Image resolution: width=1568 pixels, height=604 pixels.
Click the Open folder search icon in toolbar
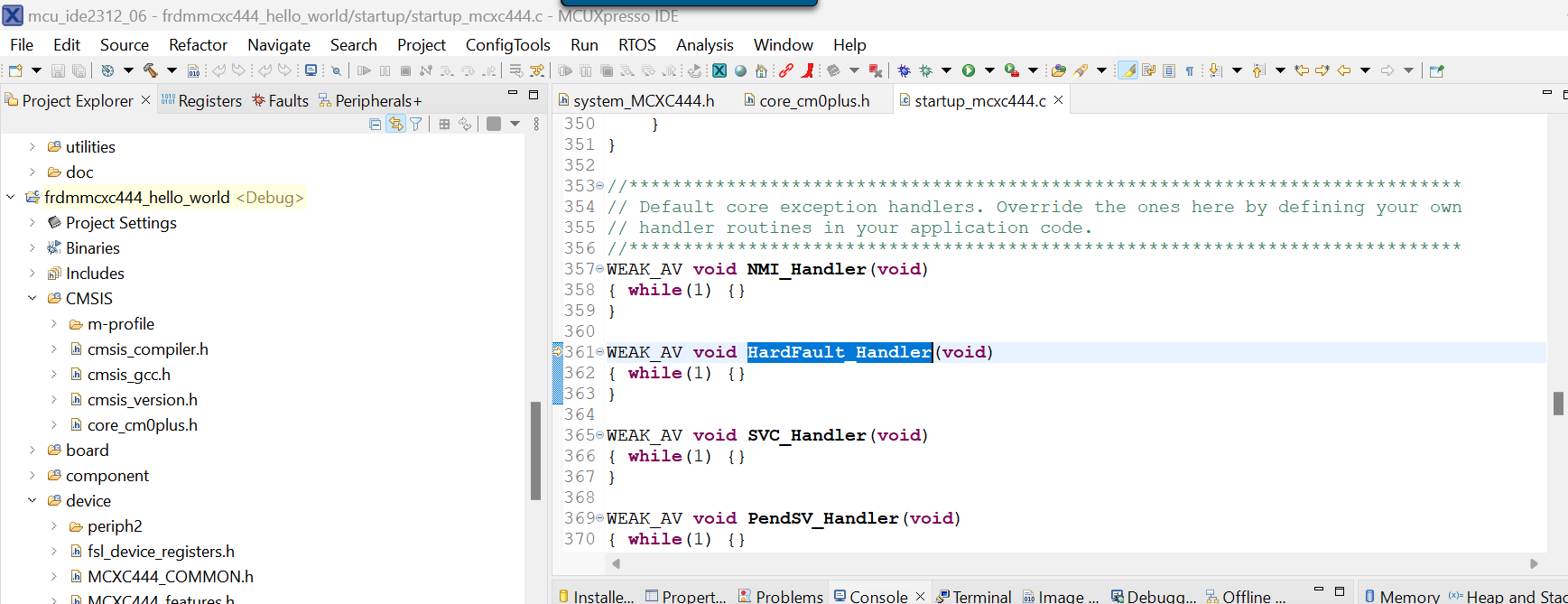click(x=1059, y=70)
